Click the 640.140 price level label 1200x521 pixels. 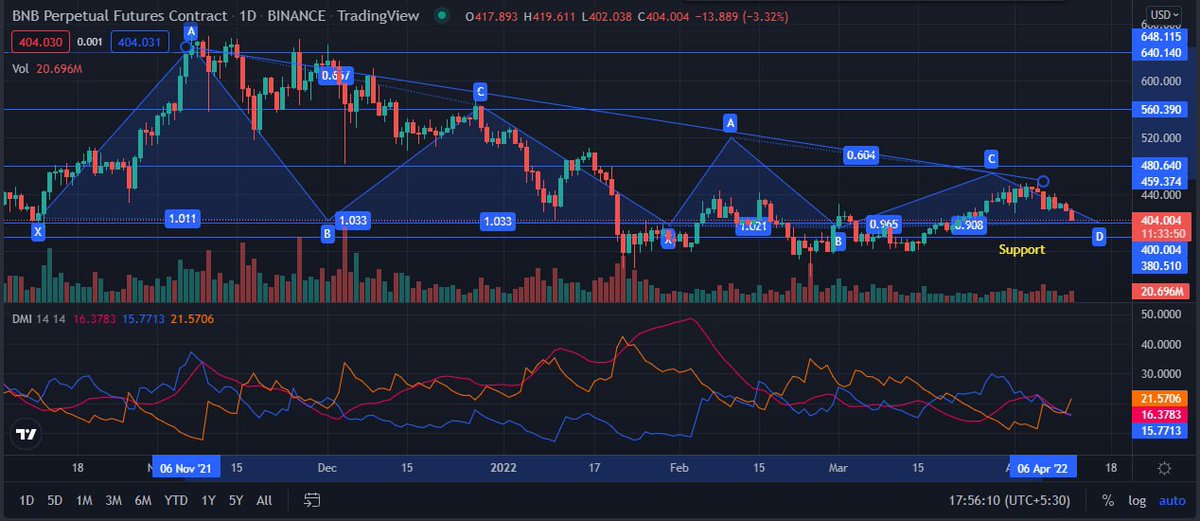click(x=1161, y=52)
